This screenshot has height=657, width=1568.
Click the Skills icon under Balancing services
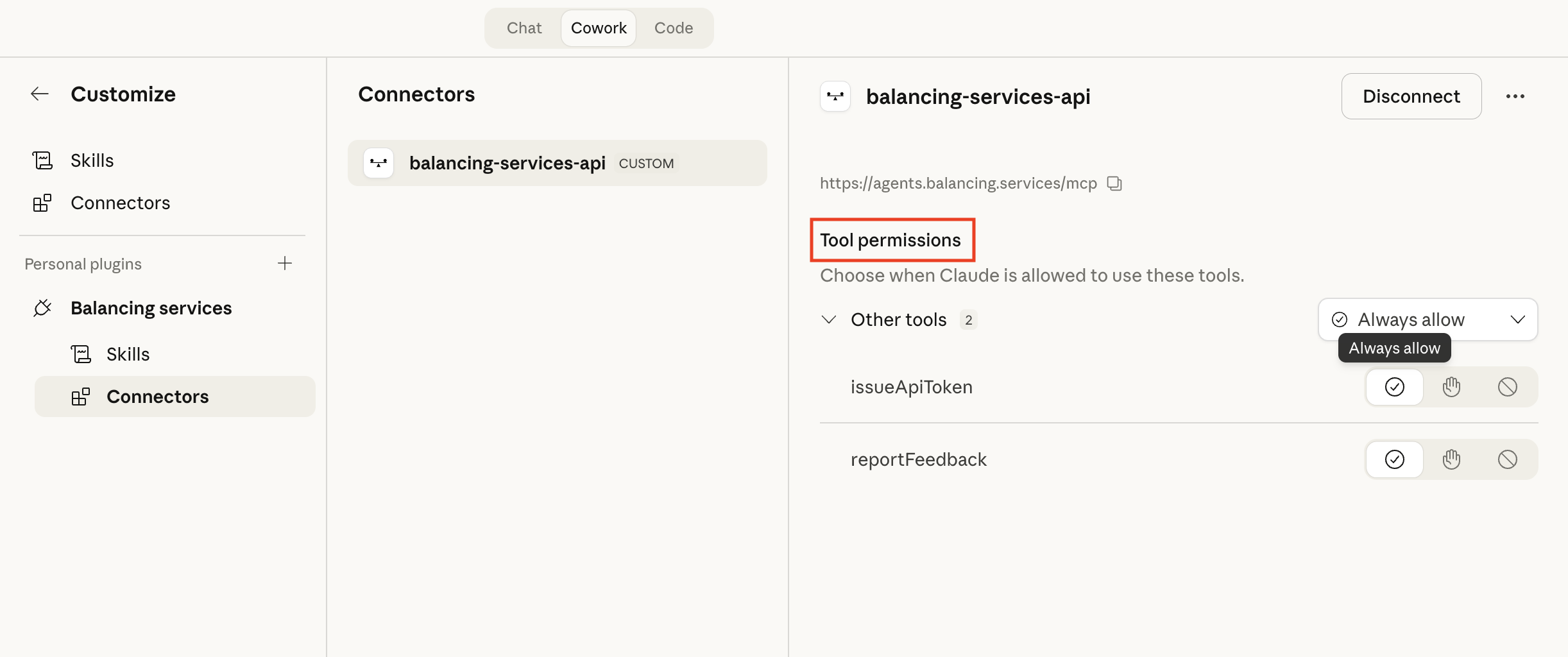81,354
